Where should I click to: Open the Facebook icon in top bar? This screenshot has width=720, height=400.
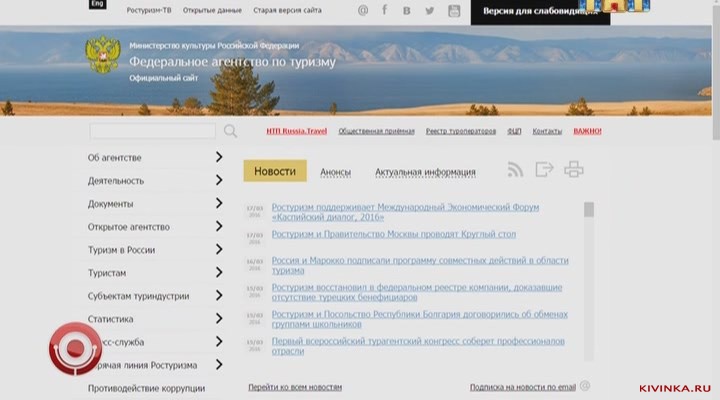click(384, 10)
